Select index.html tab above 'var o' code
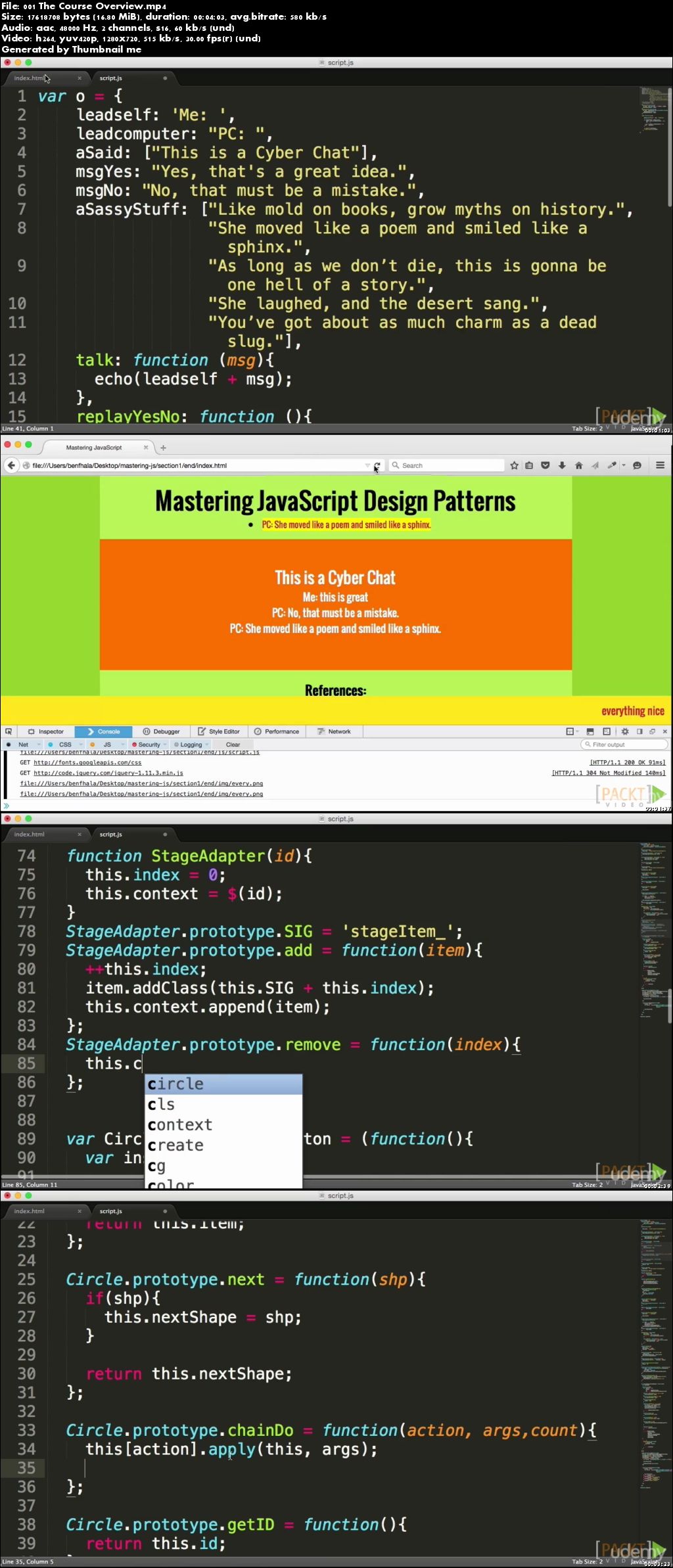The image size is (673, 1568). point(46,78)
